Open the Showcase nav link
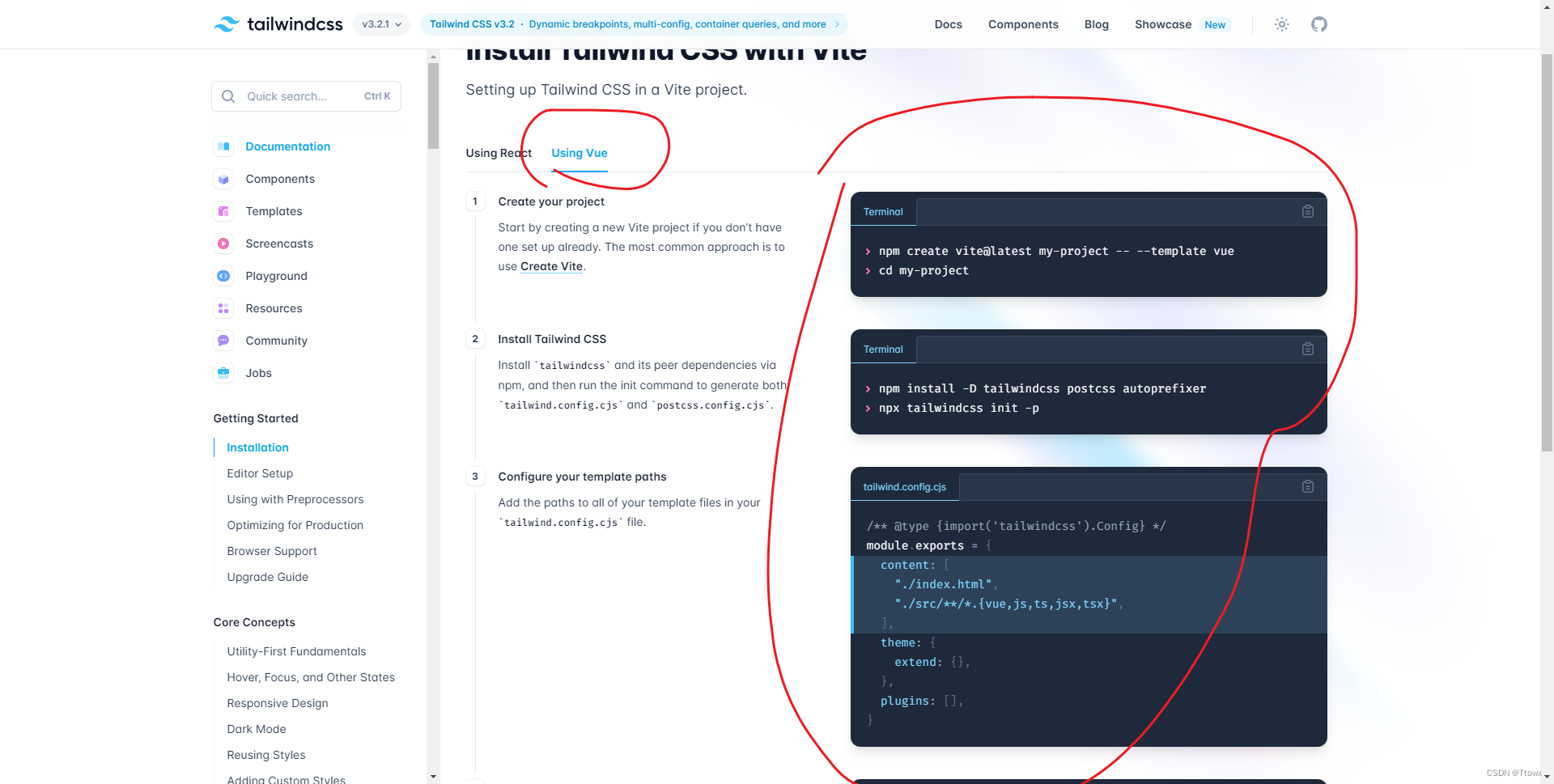 click(1162, 24)
